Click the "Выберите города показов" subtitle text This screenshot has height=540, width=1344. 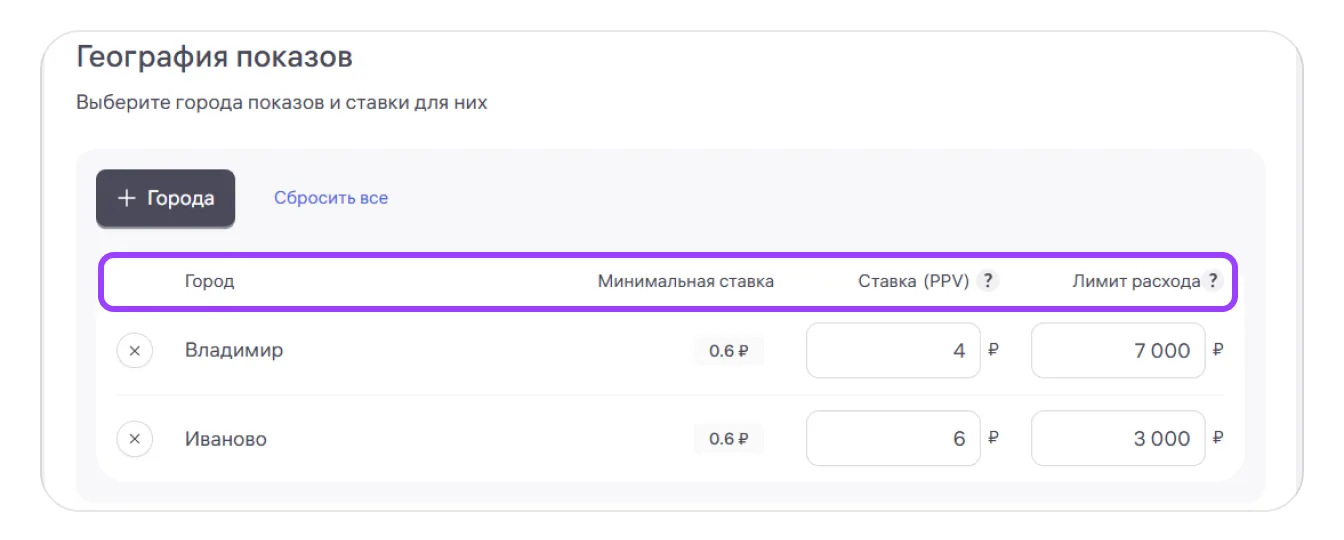[x=281, y=103]
